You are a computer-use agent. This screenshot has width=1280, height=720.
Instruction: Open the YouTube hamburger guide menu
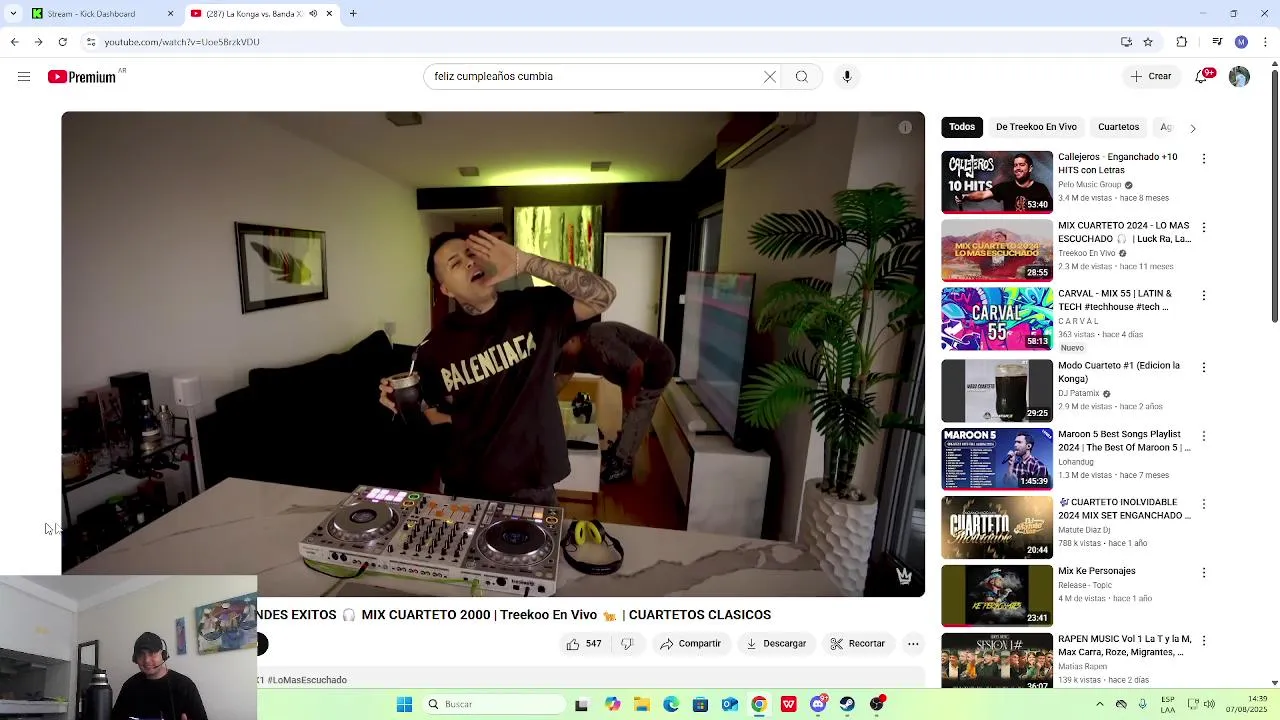(x=24, y=77)
